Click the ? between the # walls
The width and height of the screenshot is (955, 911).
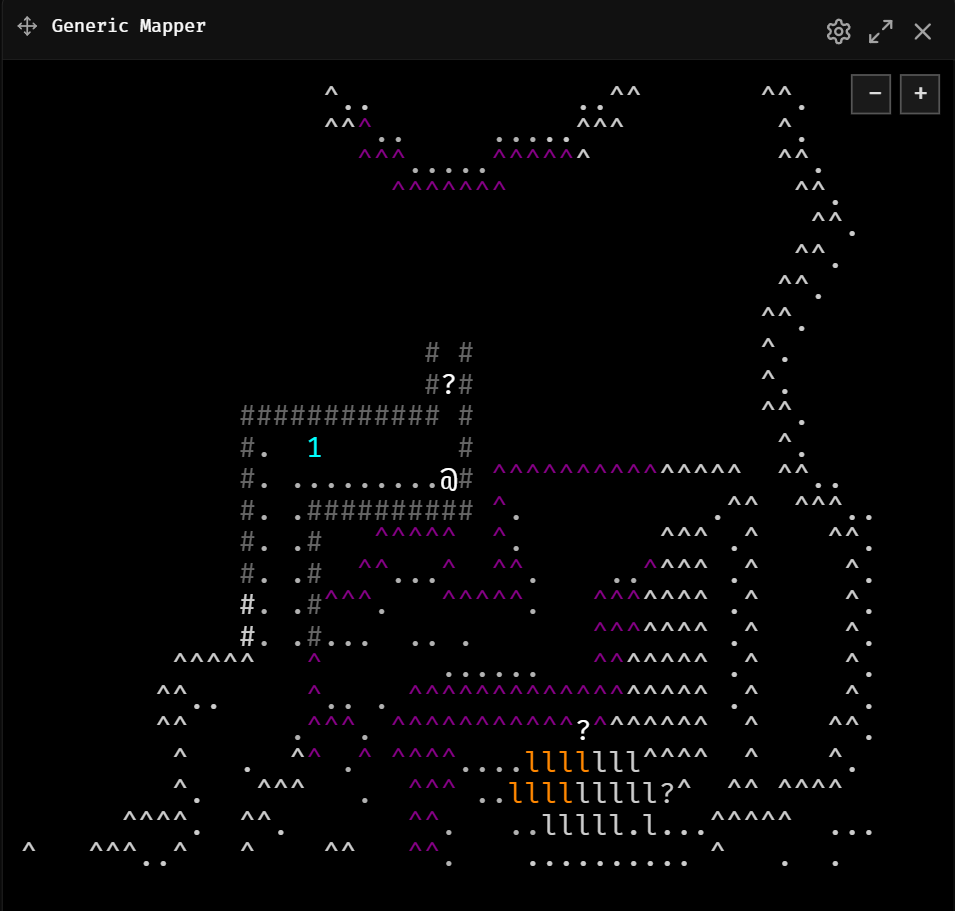448,384
